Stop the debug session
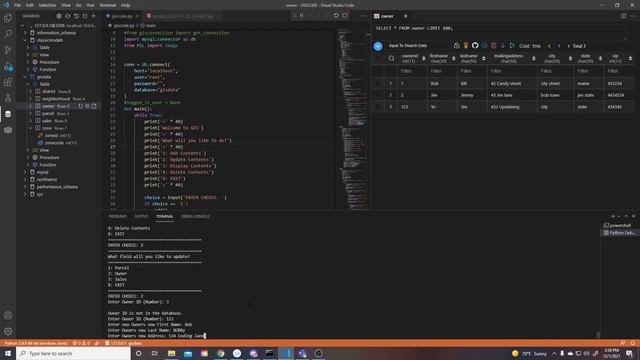Viewport: 640px width, 360px height. [x=345, y=16]
